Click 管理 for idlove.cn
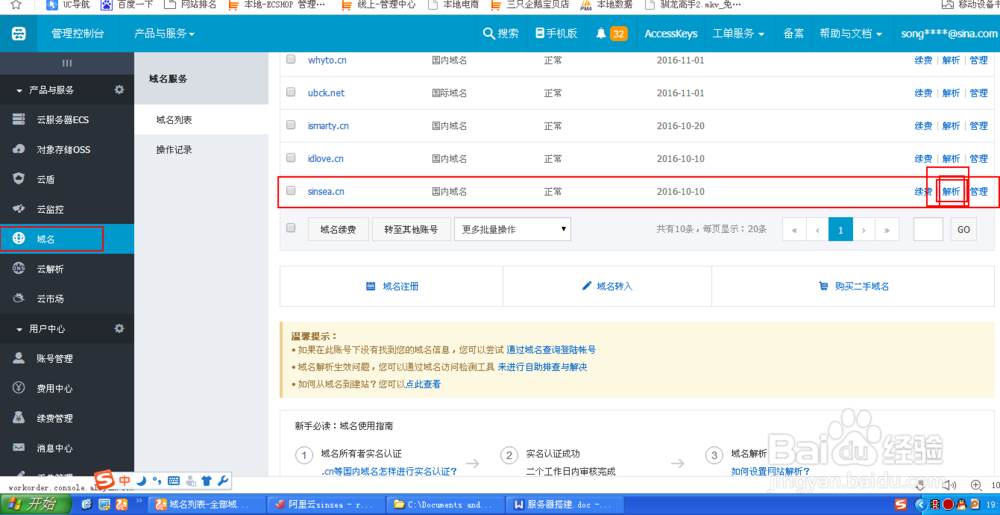The height and width of the screenshot is (515, 1000). coord(978,158)
